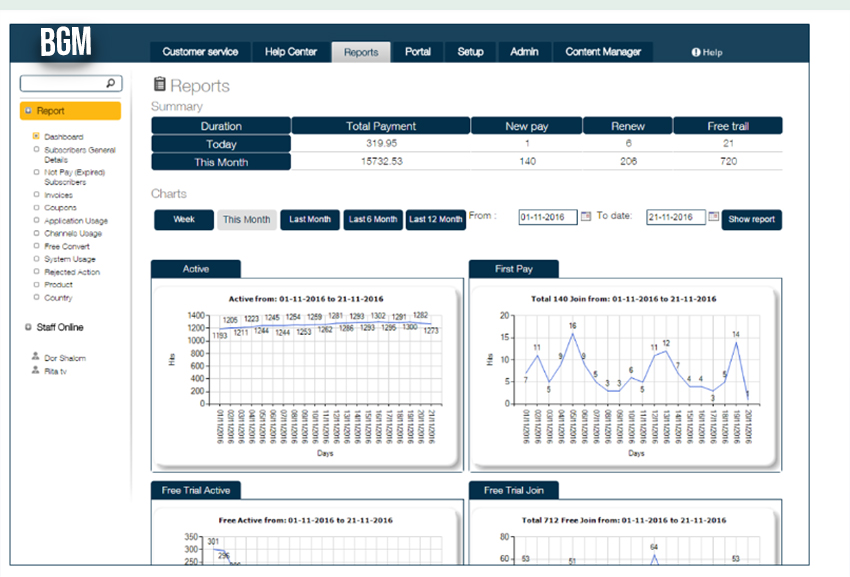The image size is (850, 577).
Task: Open Channels Usage report in sidebar
Action: point(73,234)
